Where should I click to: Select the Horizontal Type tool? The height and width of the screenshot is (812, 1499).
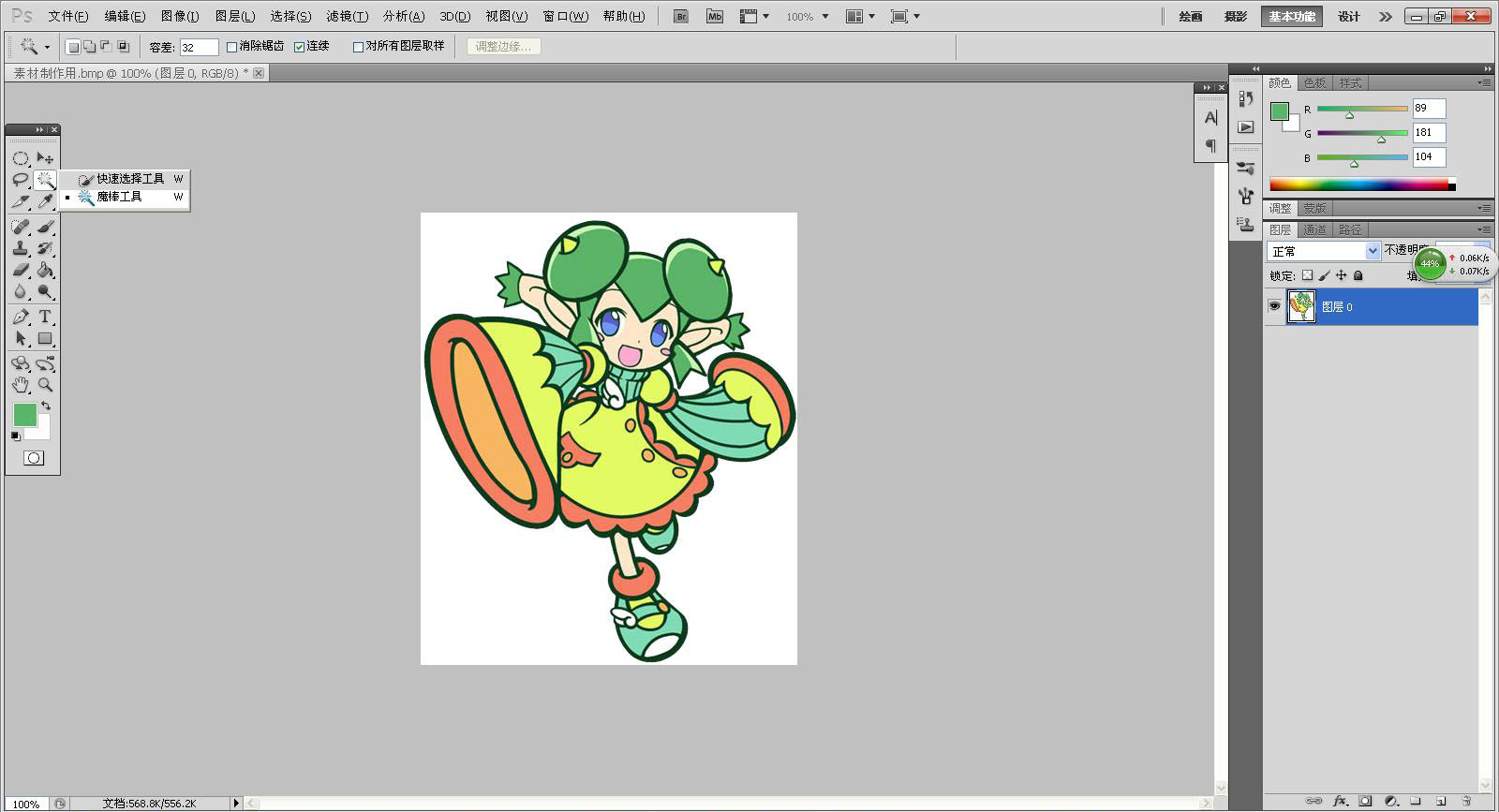[45, 317]
